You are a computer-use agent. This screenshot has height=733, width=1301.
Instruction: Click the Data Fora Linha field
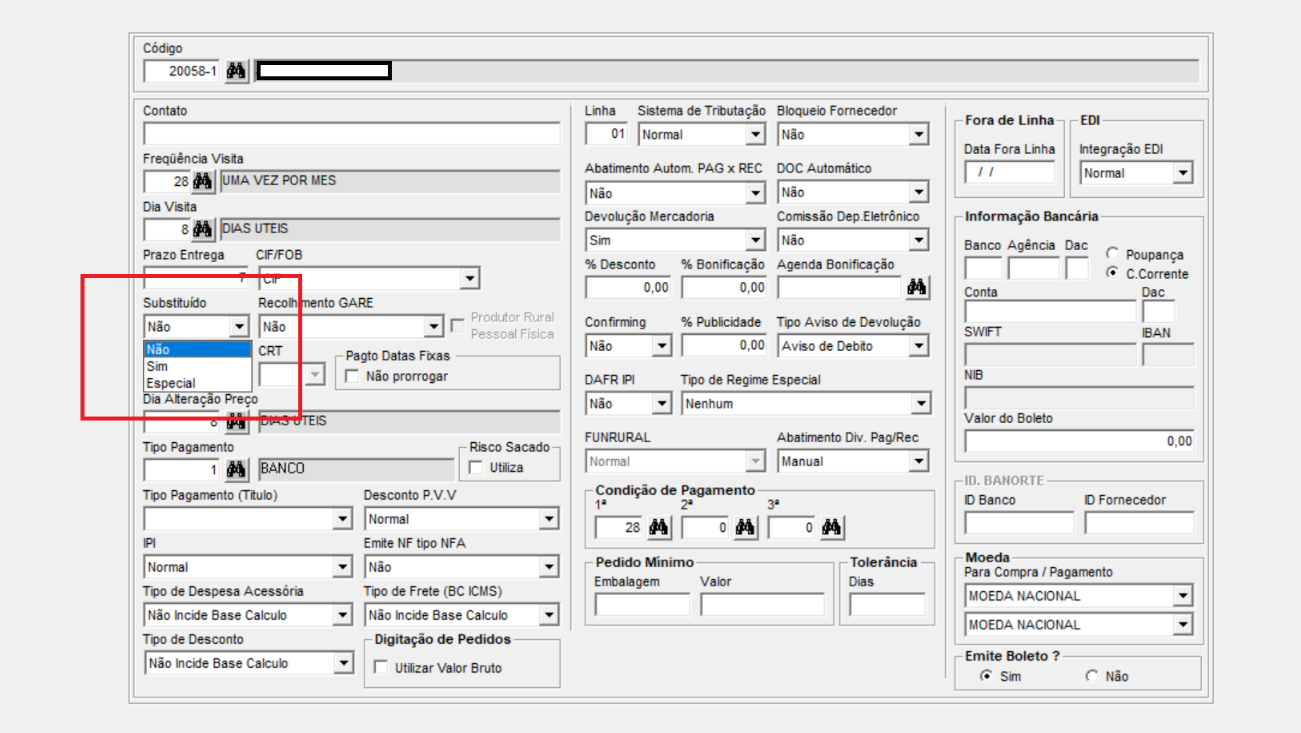1009,173
